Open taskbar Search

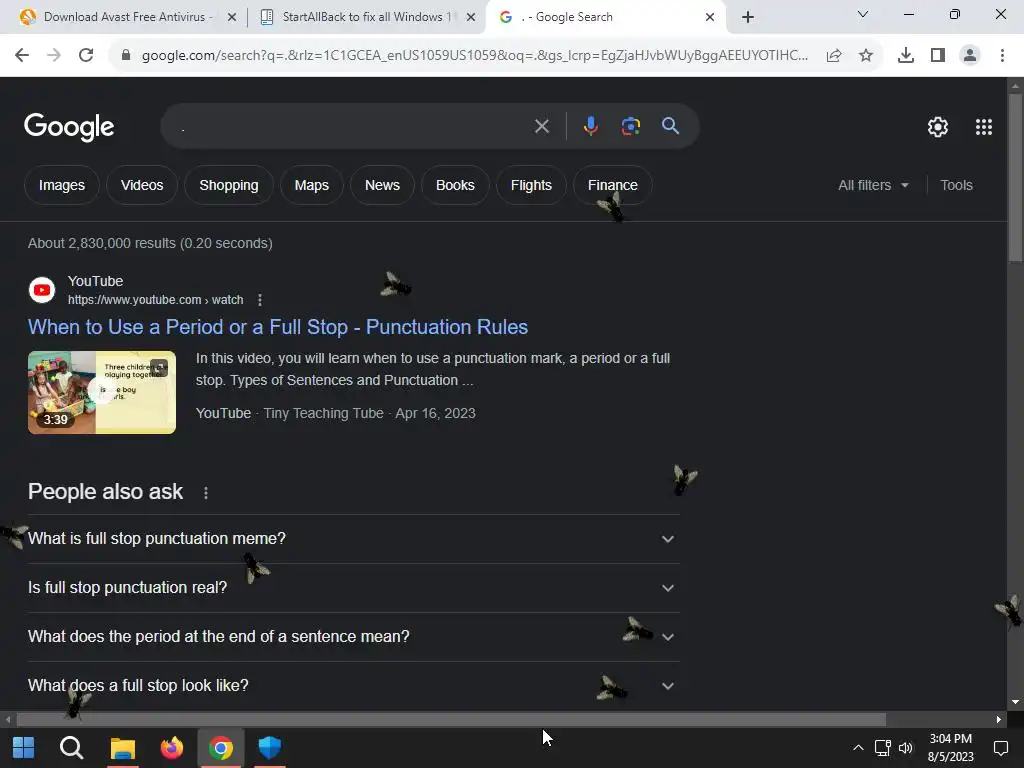pos(72,748)
